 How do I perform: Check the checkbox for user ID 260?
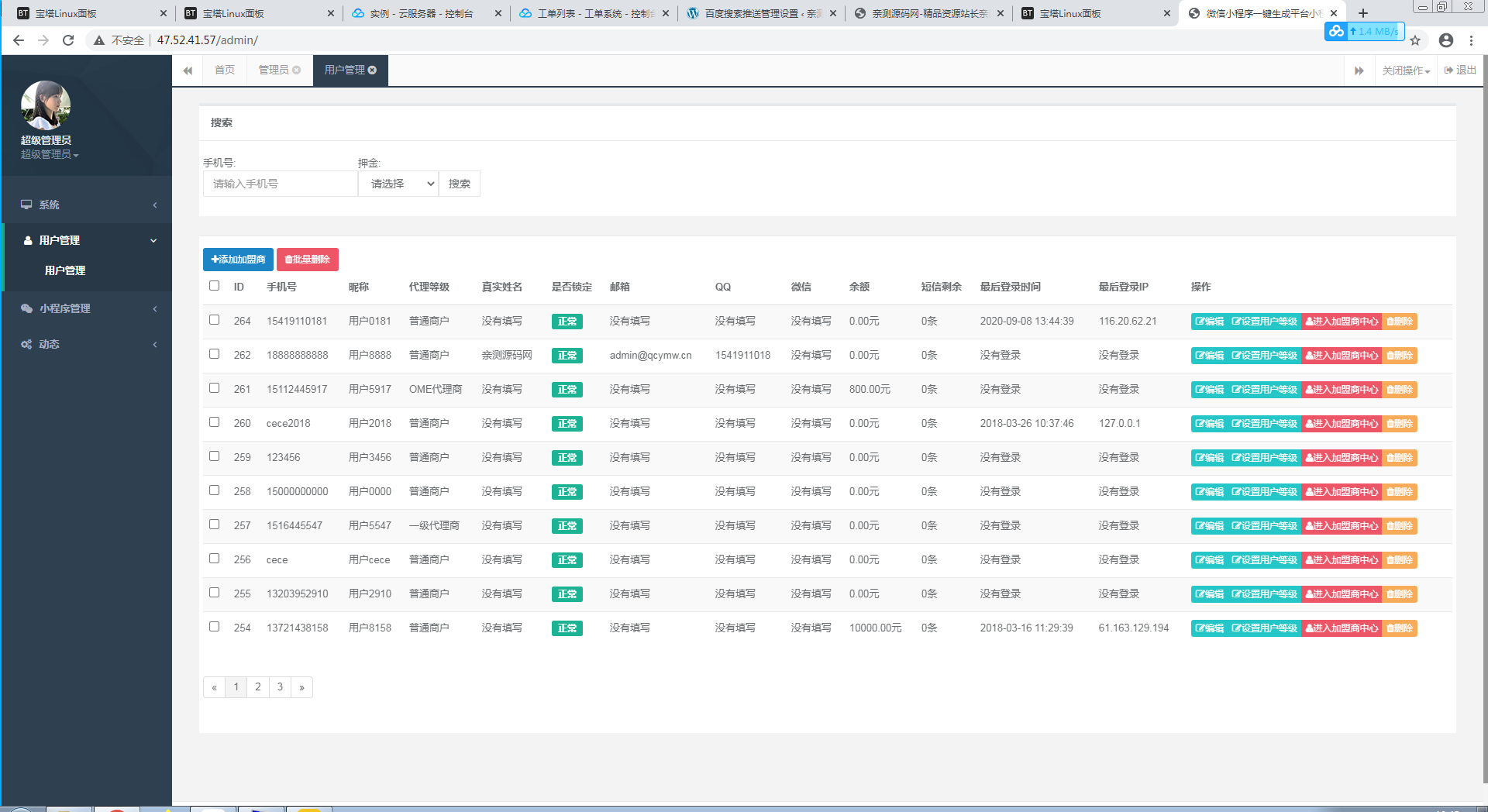click(x=215, y=422)
